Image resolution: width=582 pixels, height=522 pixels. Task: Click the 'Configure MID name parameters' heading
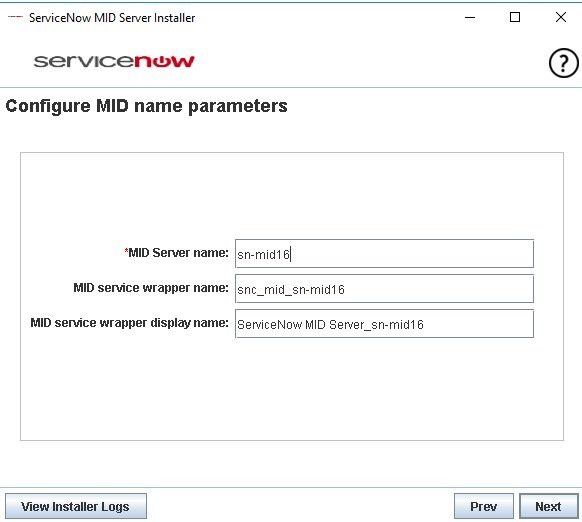tap(146, 106)
